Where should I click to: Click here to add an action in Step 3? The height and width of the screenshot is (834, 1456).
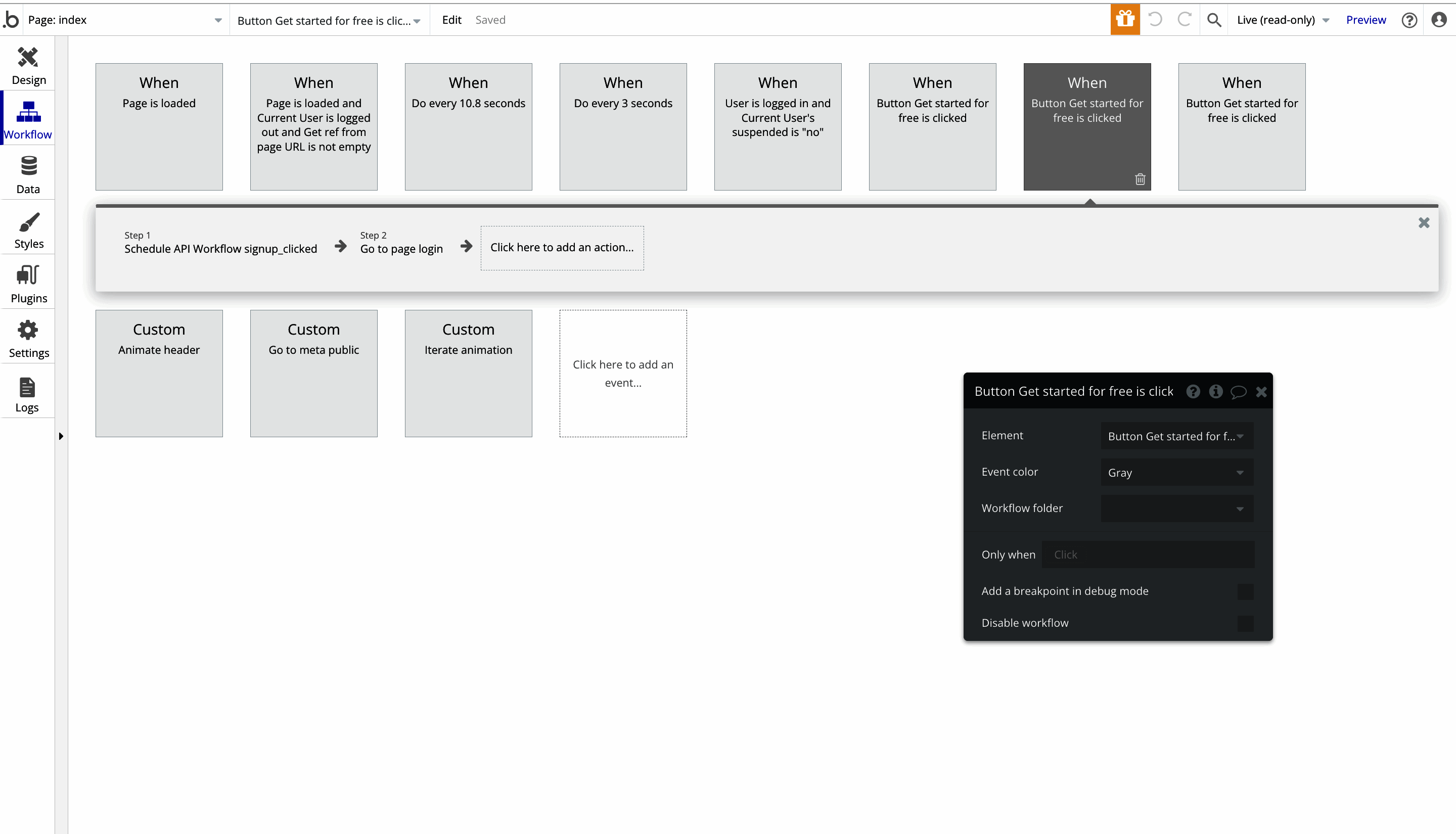click(x=562, y=248)
